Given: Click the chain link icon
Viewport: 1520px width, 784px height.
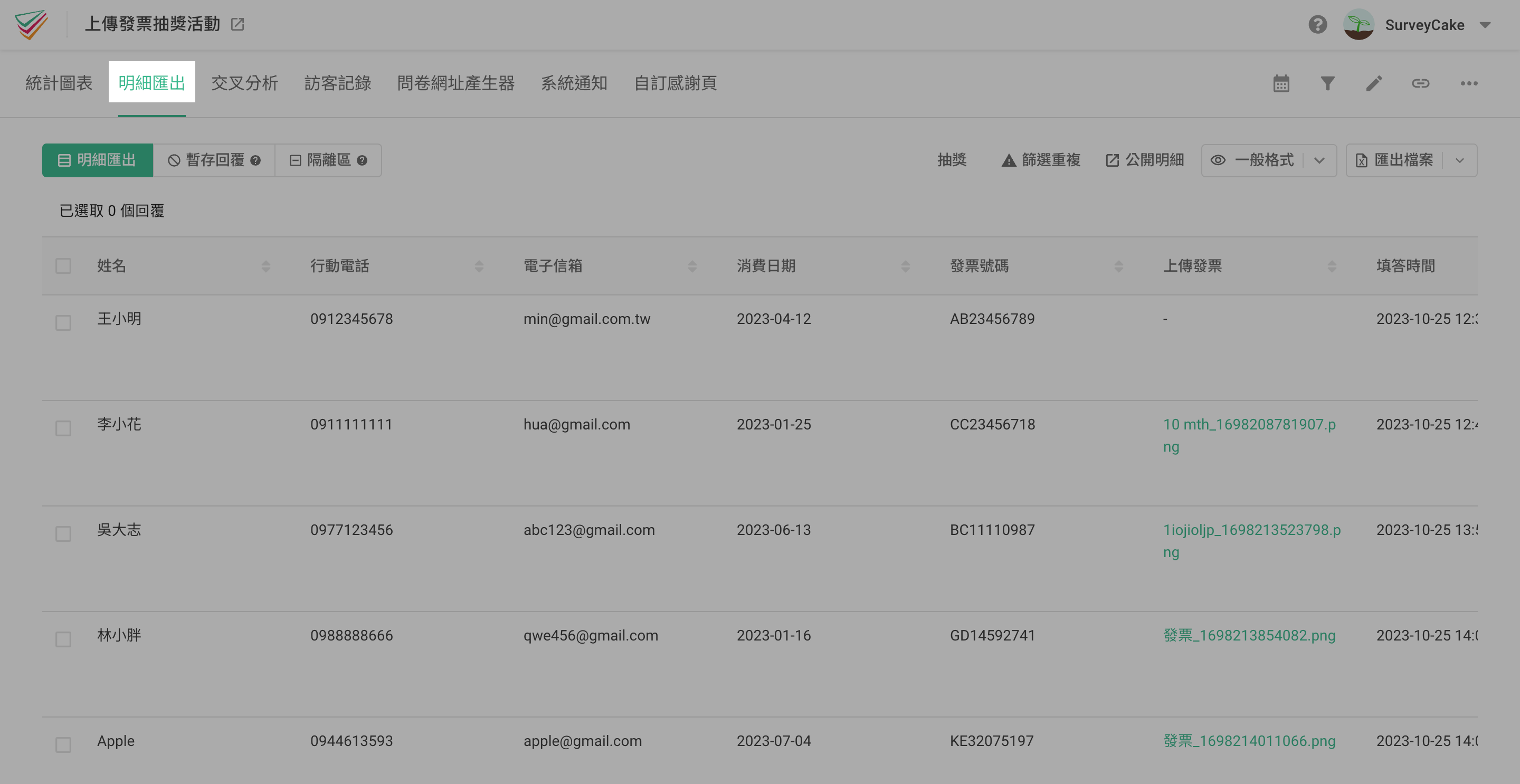Looking at the screenshot, I should [1420, 83].
